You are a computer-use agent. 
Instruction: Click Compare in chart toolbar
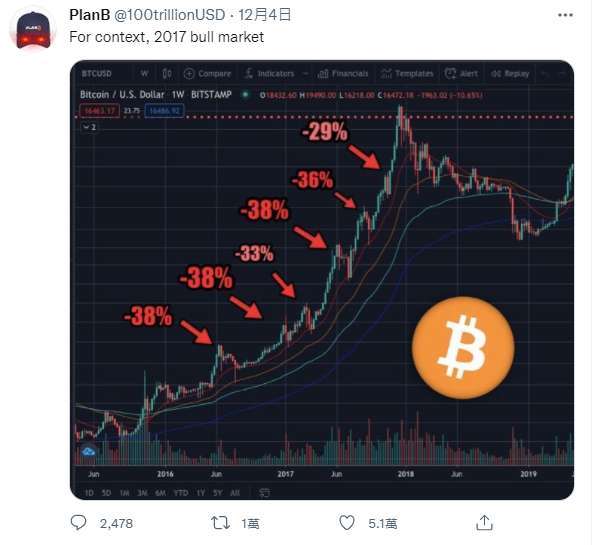tap(208, 73)
